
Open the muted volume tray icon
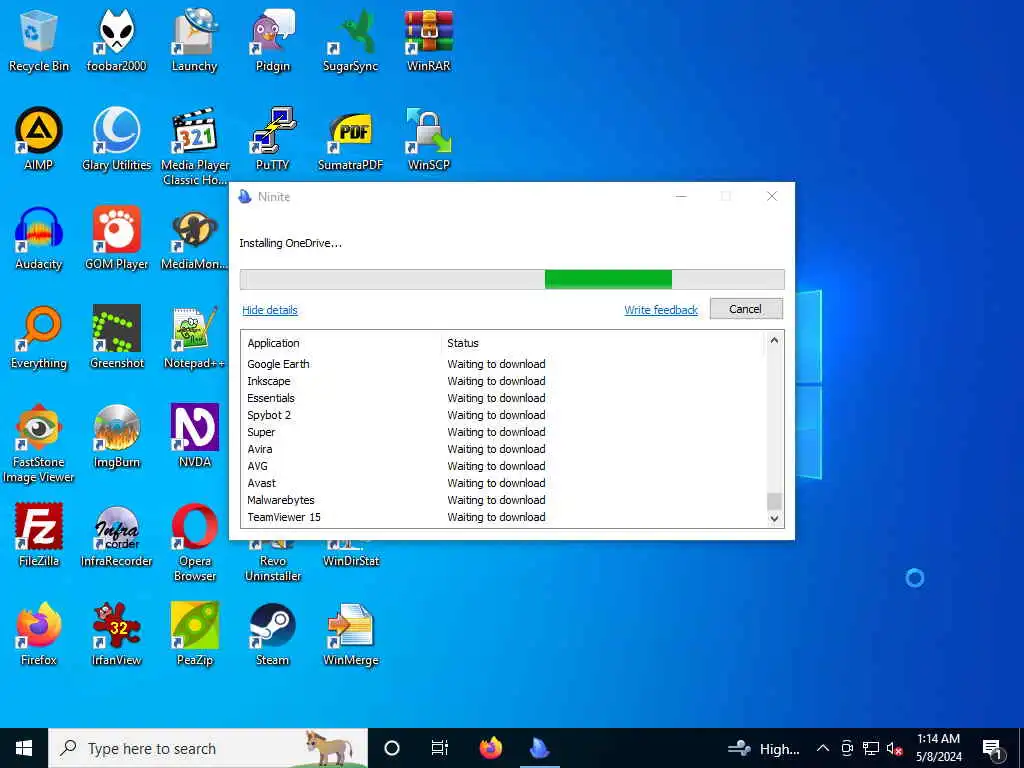click(x=895, y=748)
